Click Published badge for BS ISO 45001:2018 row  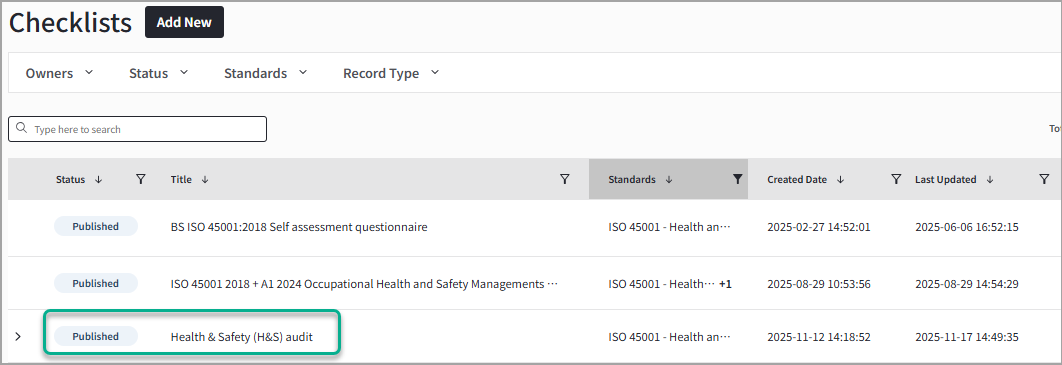tap(95, 227)
